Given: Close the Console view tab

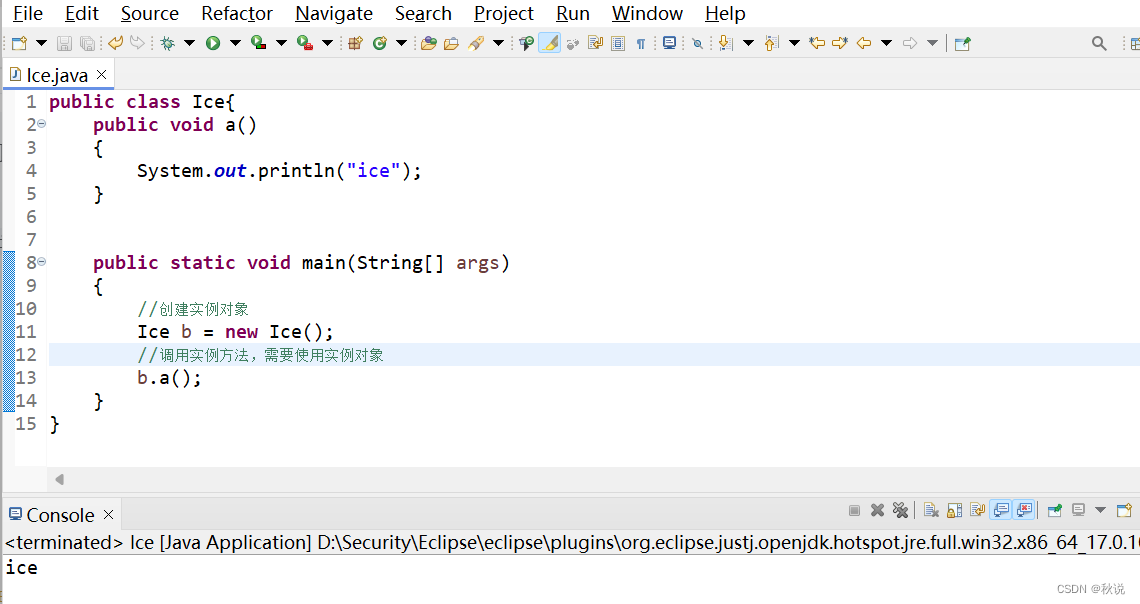Looking at the screenshot, I should [108, 515].
